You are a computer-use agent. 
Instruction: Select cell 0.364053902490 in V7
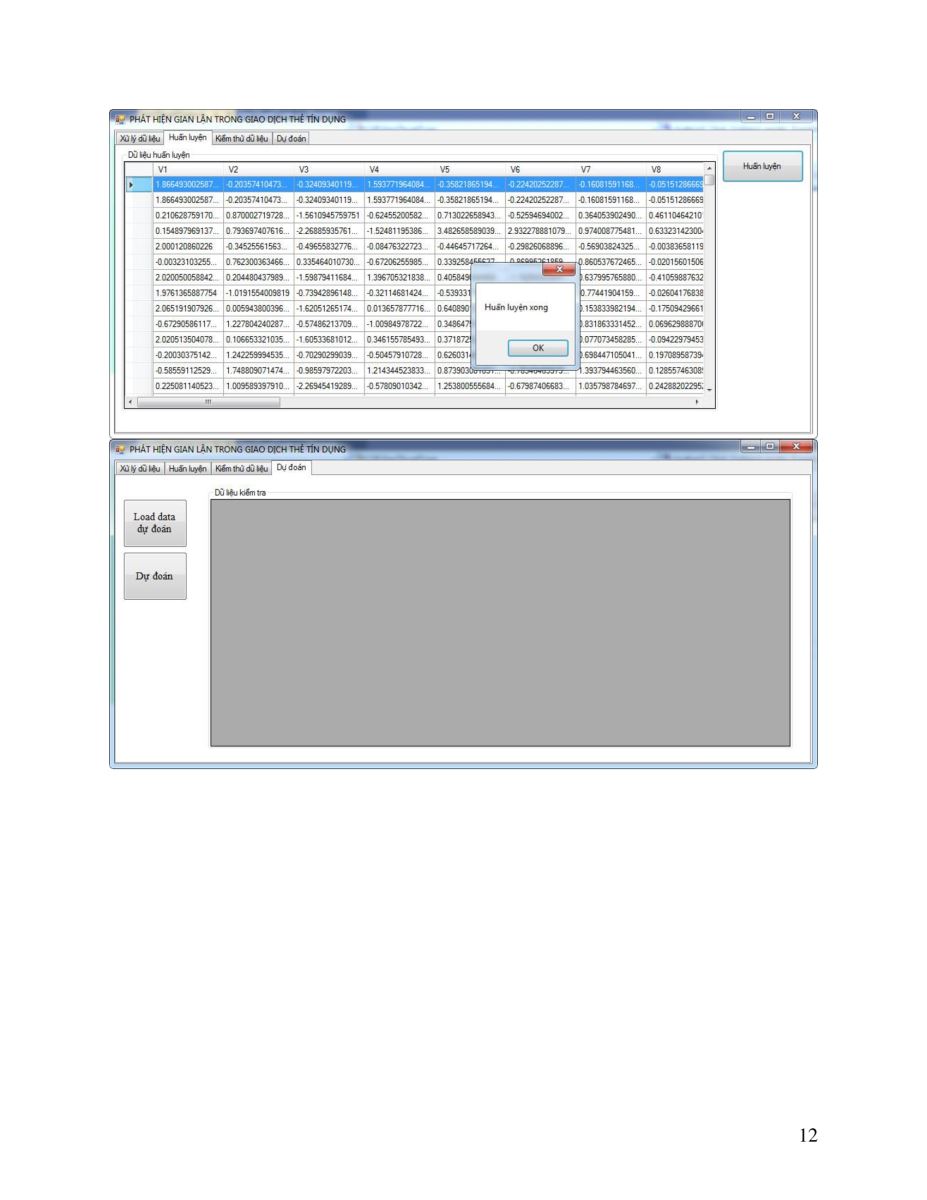pyautogui.click(x=610, y=215)
